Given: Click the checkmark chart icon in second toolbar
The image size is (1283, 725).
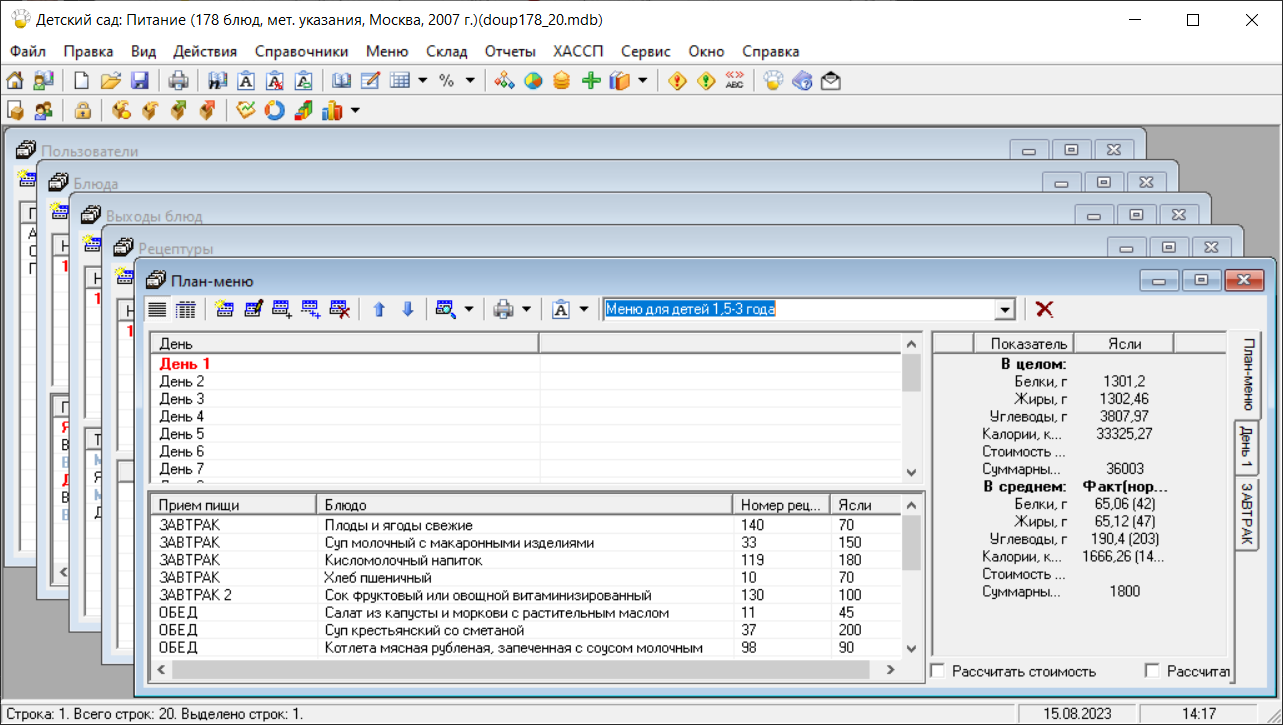Looking at the screenshot, I should [x=246, y=110].
